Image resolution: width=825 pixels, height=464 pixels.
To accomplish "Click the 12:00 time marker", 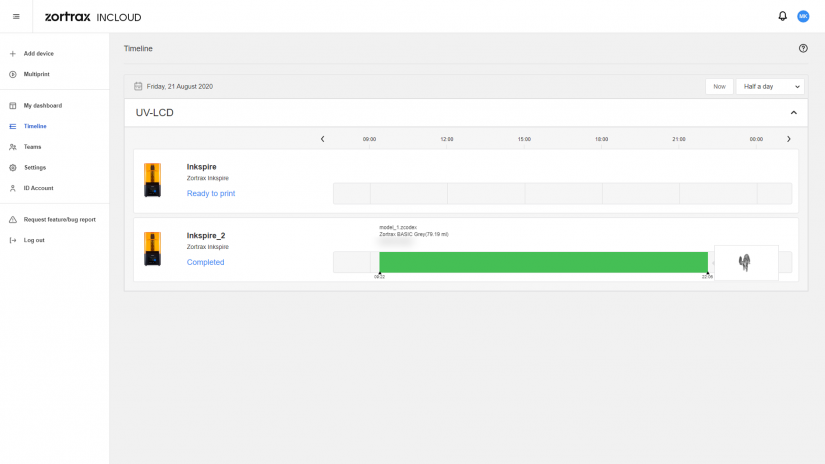I will tap(447, 139).
